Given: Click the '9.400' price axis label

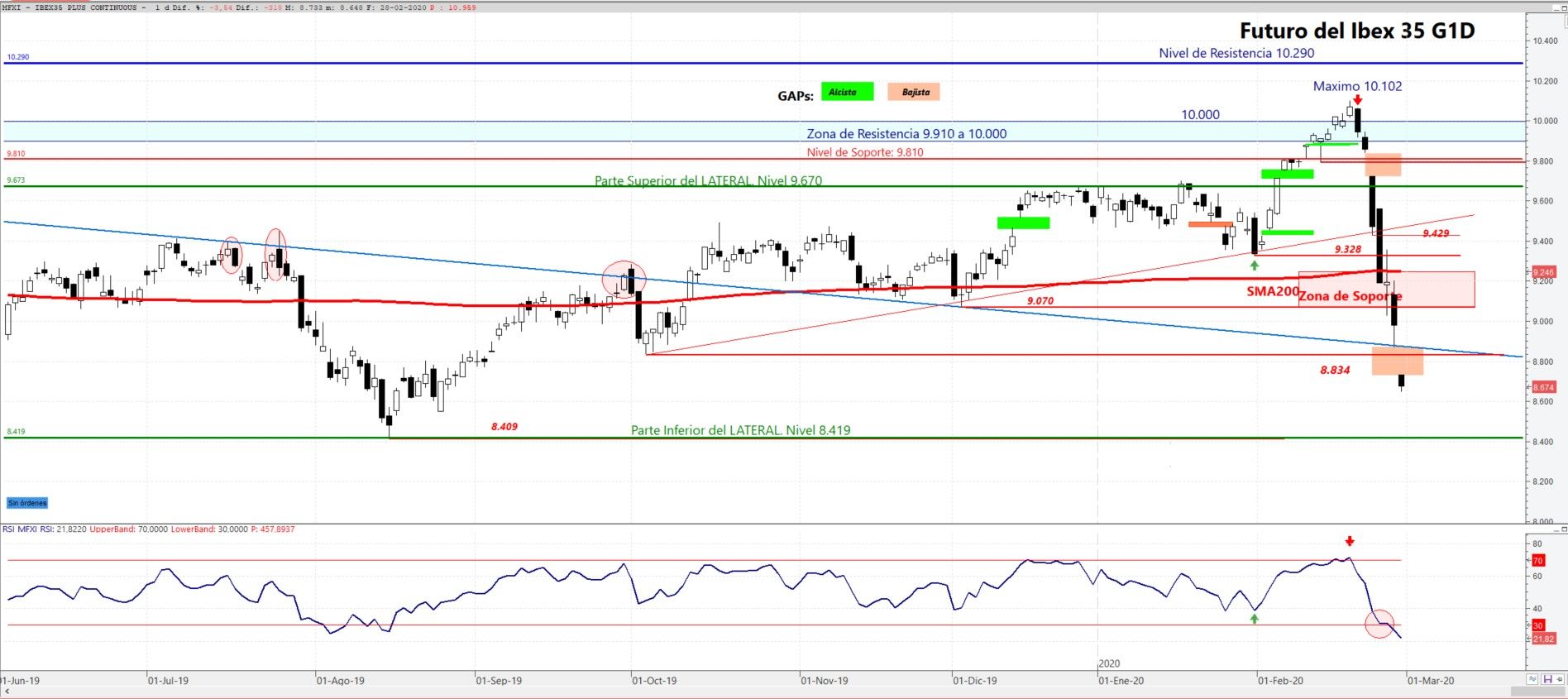Looking at the screenshot, I should point(1543,242).
